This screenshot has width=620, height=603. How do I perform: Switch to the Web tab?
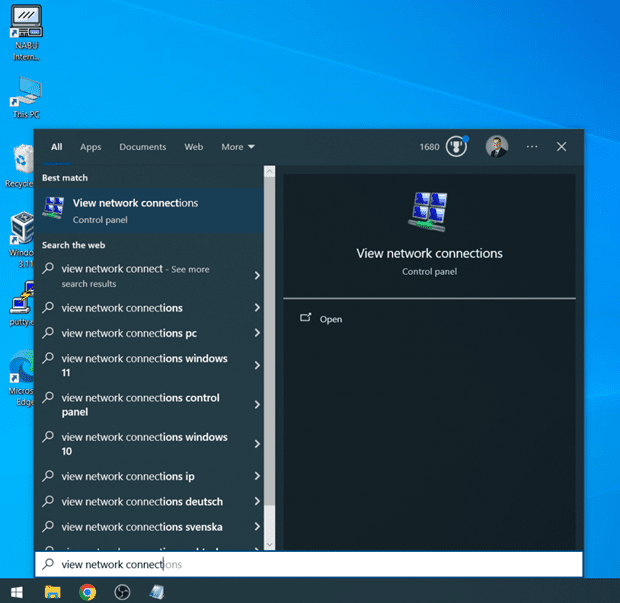193,147
